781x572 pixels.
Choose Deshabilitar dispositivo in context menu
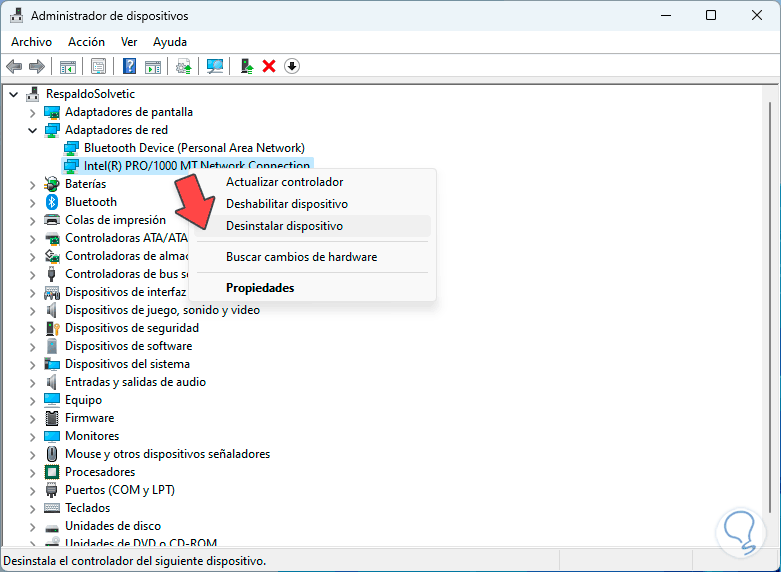click(x=312, y=204)
